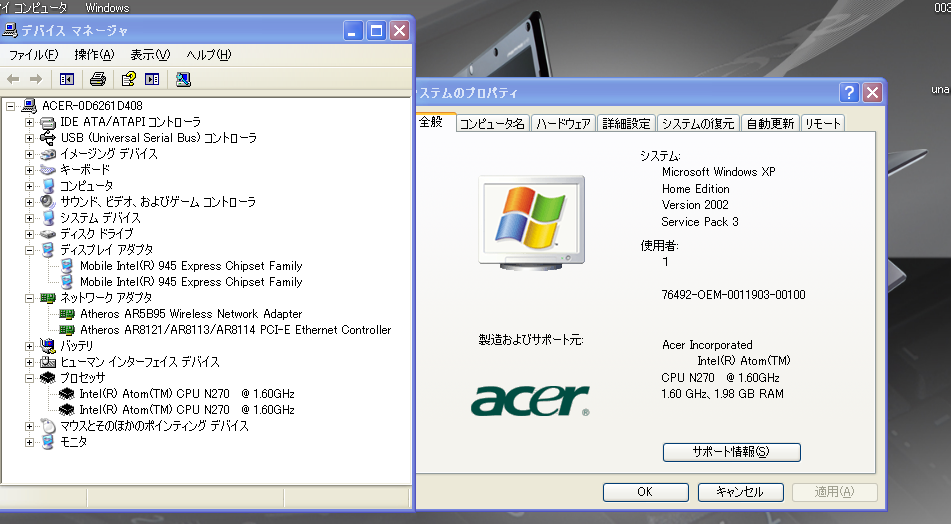Image resolution: width=951 pixels, height=524 pixels.
Task: Expand the システム デバイス node
Action: 29,218
